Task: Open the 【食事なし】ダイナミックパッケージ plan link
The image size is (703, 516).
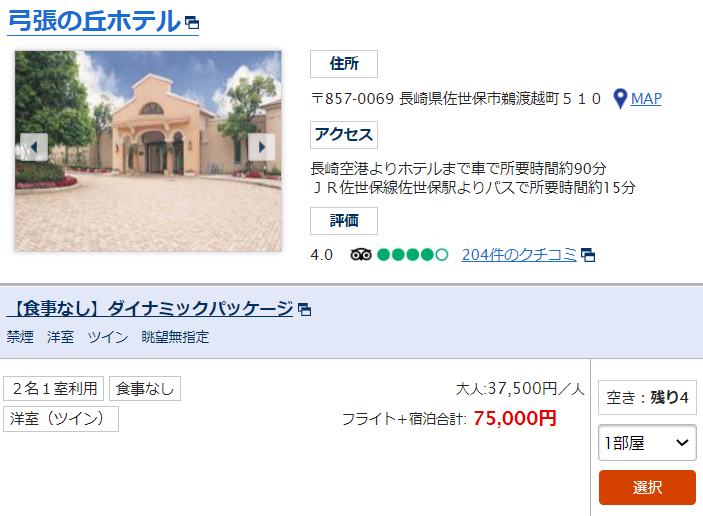Action: (150, 309)
